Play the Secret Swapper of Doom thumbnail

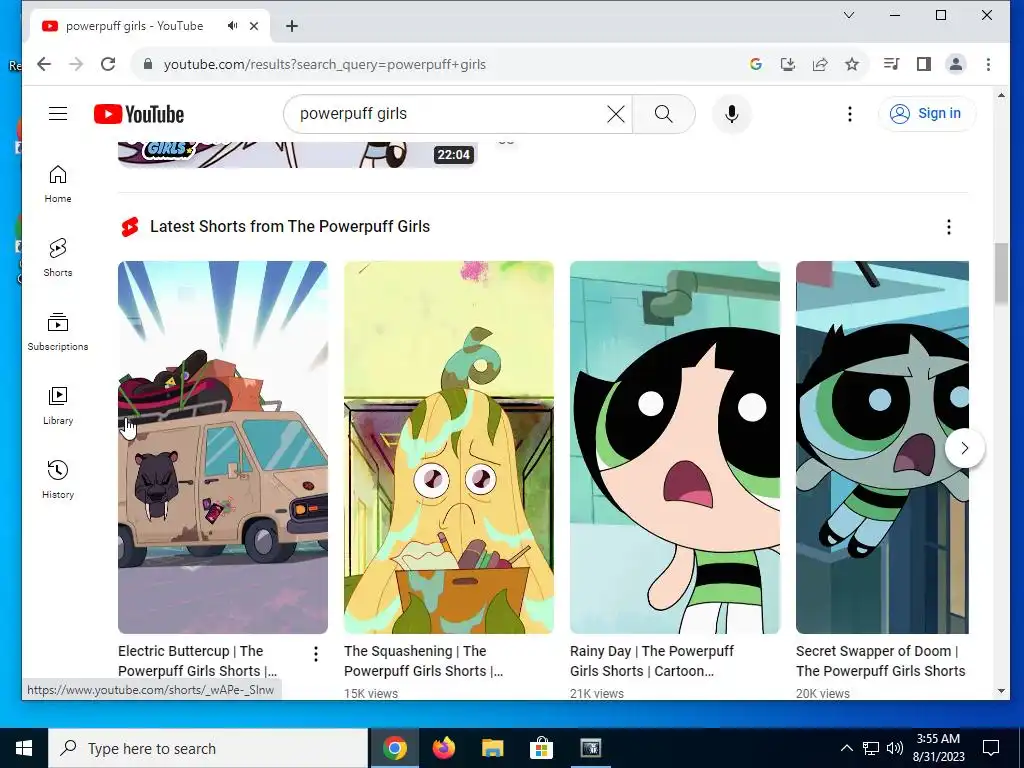tap(882, 447)
